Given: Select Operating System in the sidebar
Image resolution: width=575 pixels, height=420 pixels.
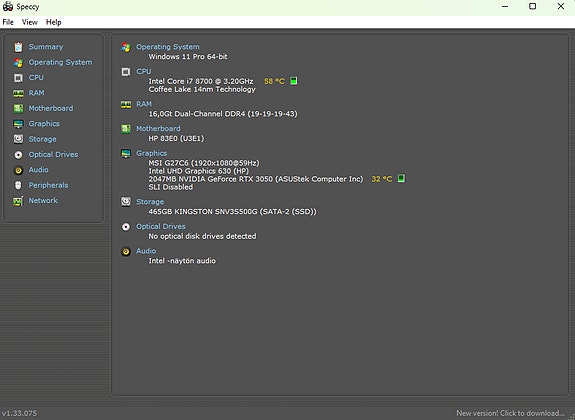Looking at the screenshot, I should (x=61, y=62).
